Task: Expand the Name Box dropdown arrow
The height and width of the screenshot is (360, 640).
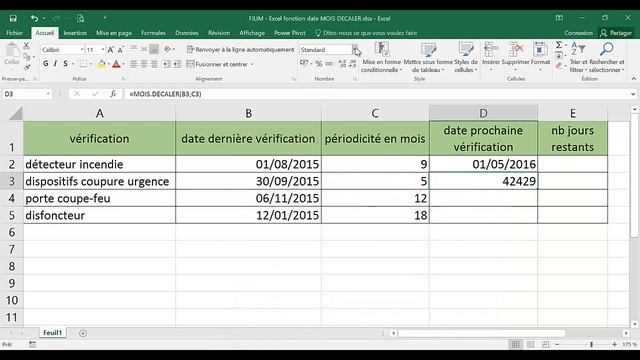Action: 48,94
